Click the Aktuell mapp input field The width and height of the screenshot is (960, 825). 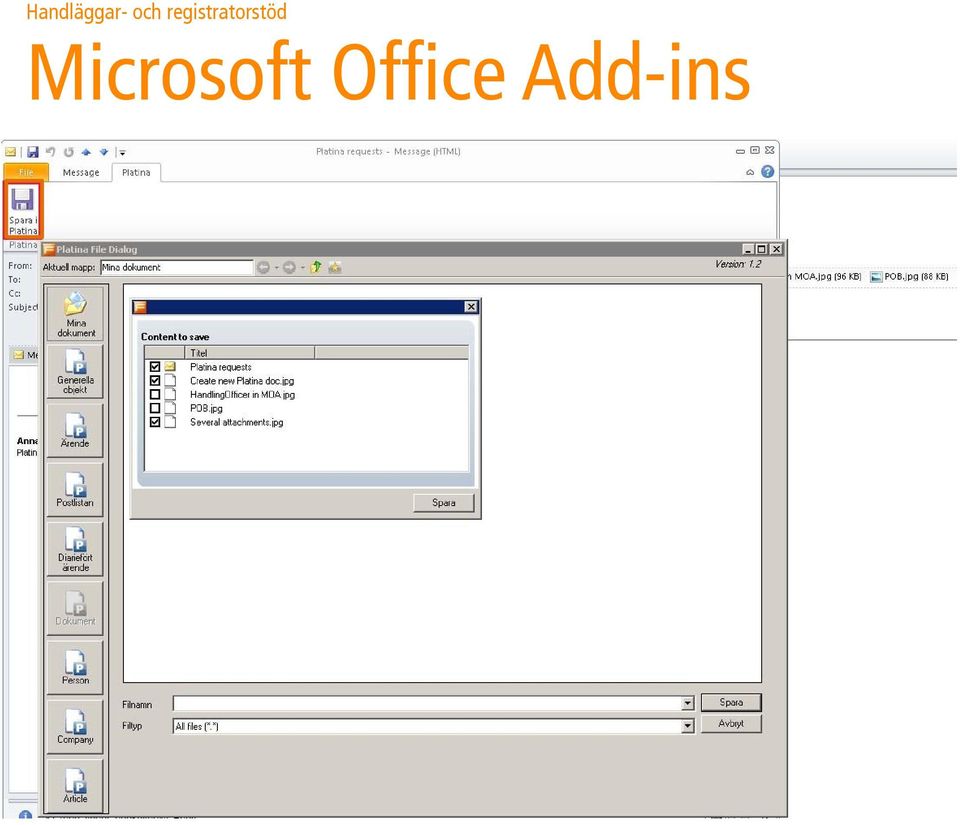coord(176,267)
